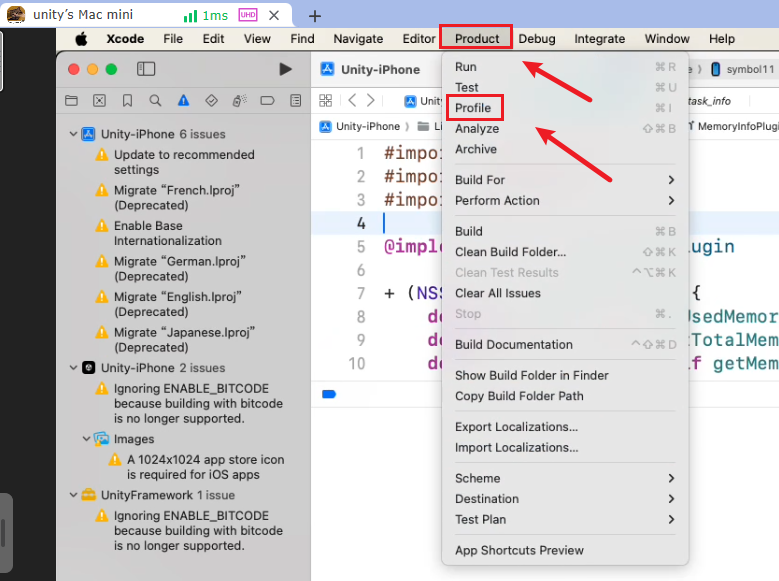The image size is (779, 581).
Task: Toggle the navigator sidebar panel icon
Action: click(x=146, y=69)
